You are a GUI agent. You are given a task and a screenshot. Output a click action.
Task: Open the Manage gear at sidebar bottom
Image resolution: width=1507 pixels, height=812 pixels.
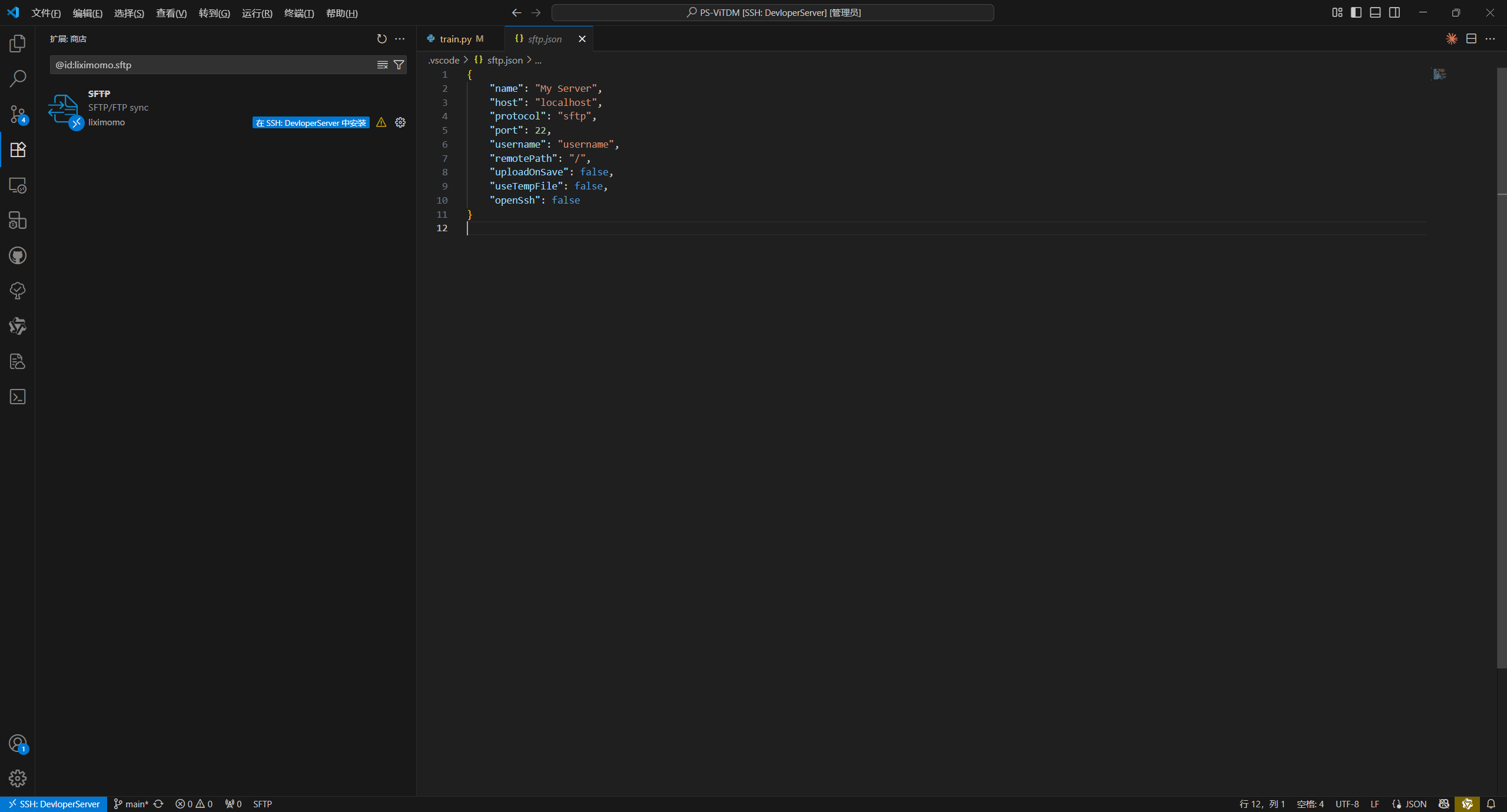pyautogui.click(x=18, y=778)
